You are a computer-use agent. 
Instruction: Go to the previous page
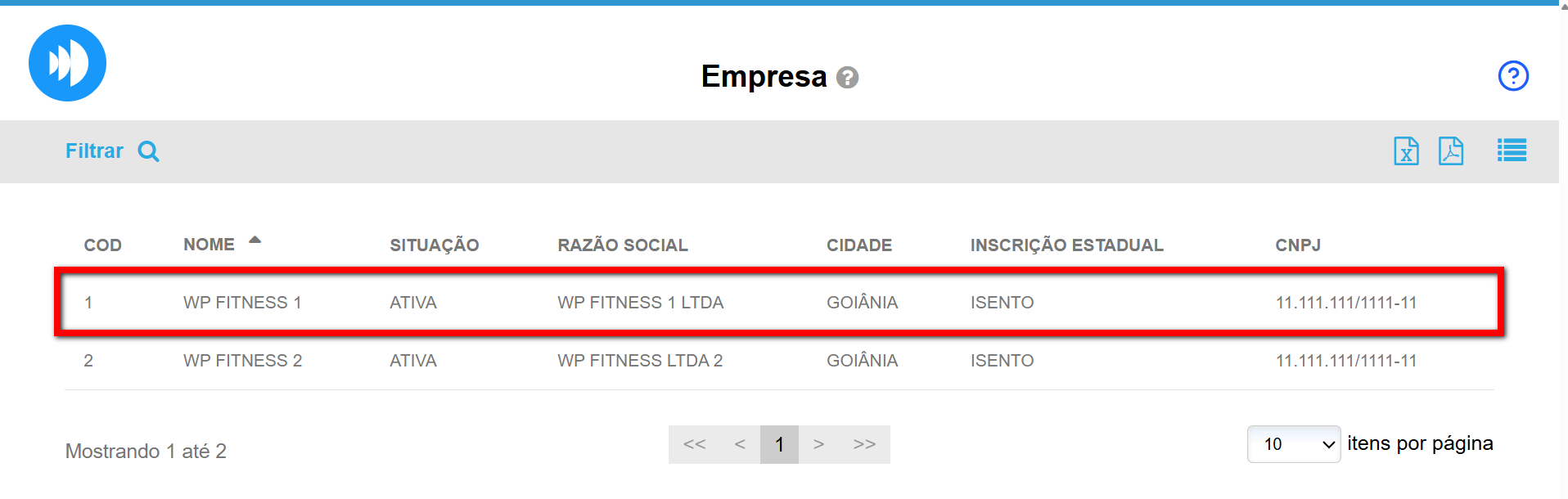[x=740, y=444]
